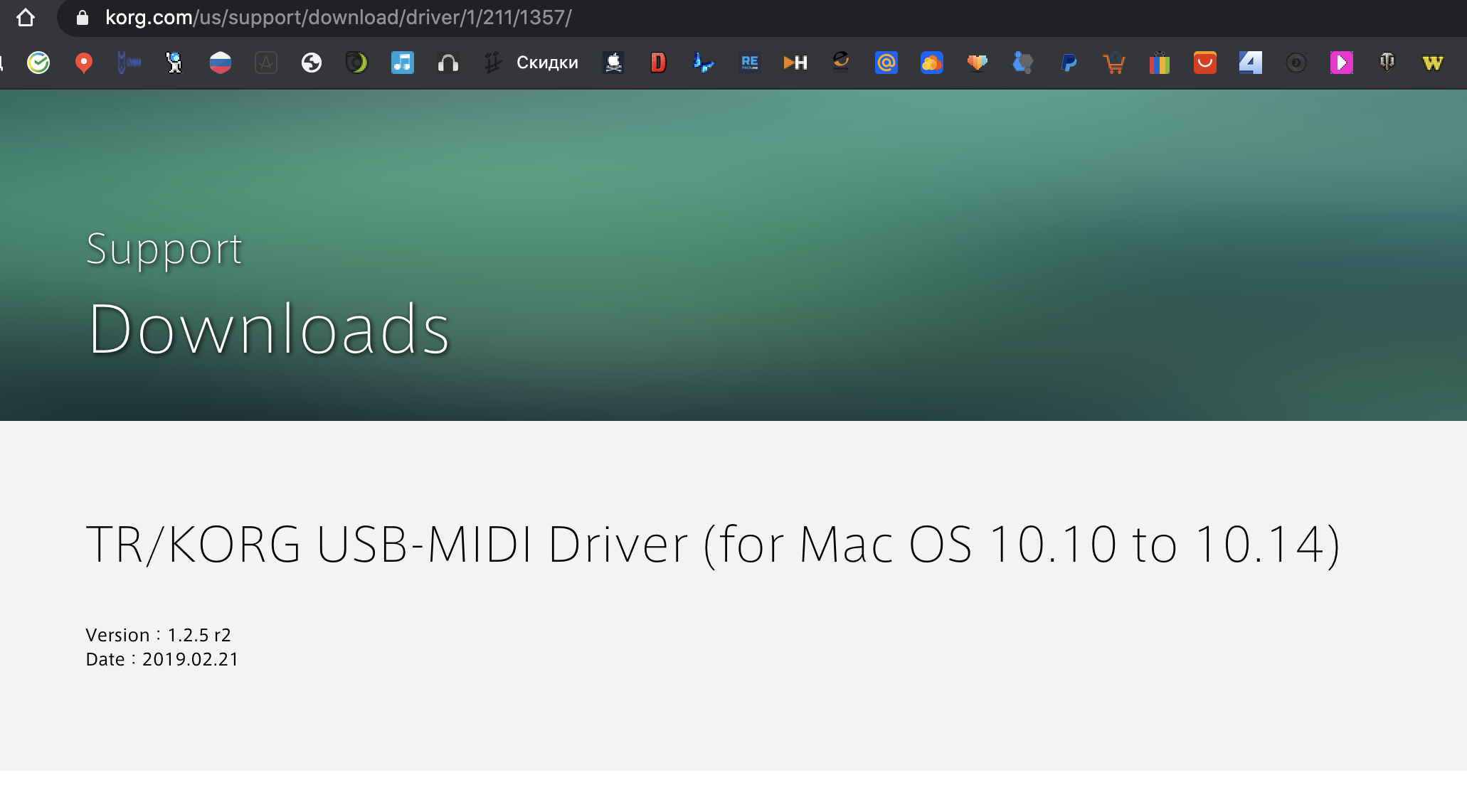The height and width of the screenshot is (812, 1467).
Task: Open the yellow W bookmark
Action: (x=1433, y=63)
